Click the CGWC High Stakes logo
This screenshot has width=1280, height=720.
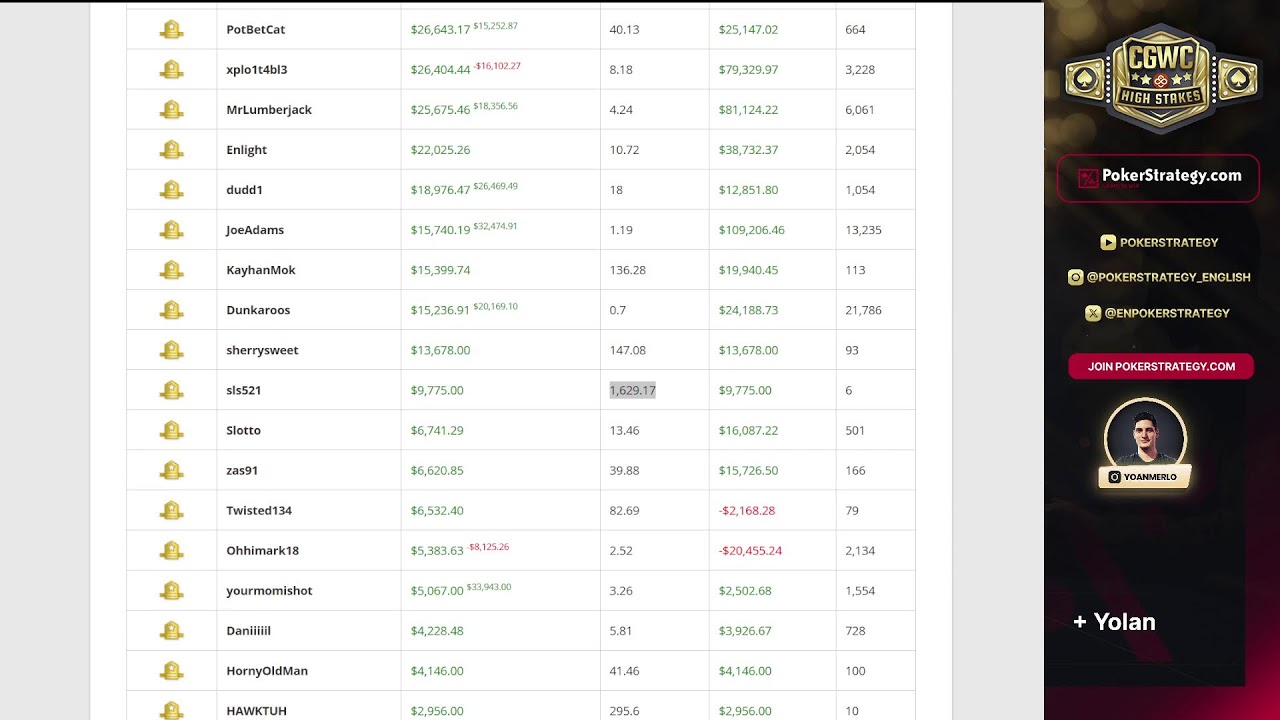[x=1160, y=78]
